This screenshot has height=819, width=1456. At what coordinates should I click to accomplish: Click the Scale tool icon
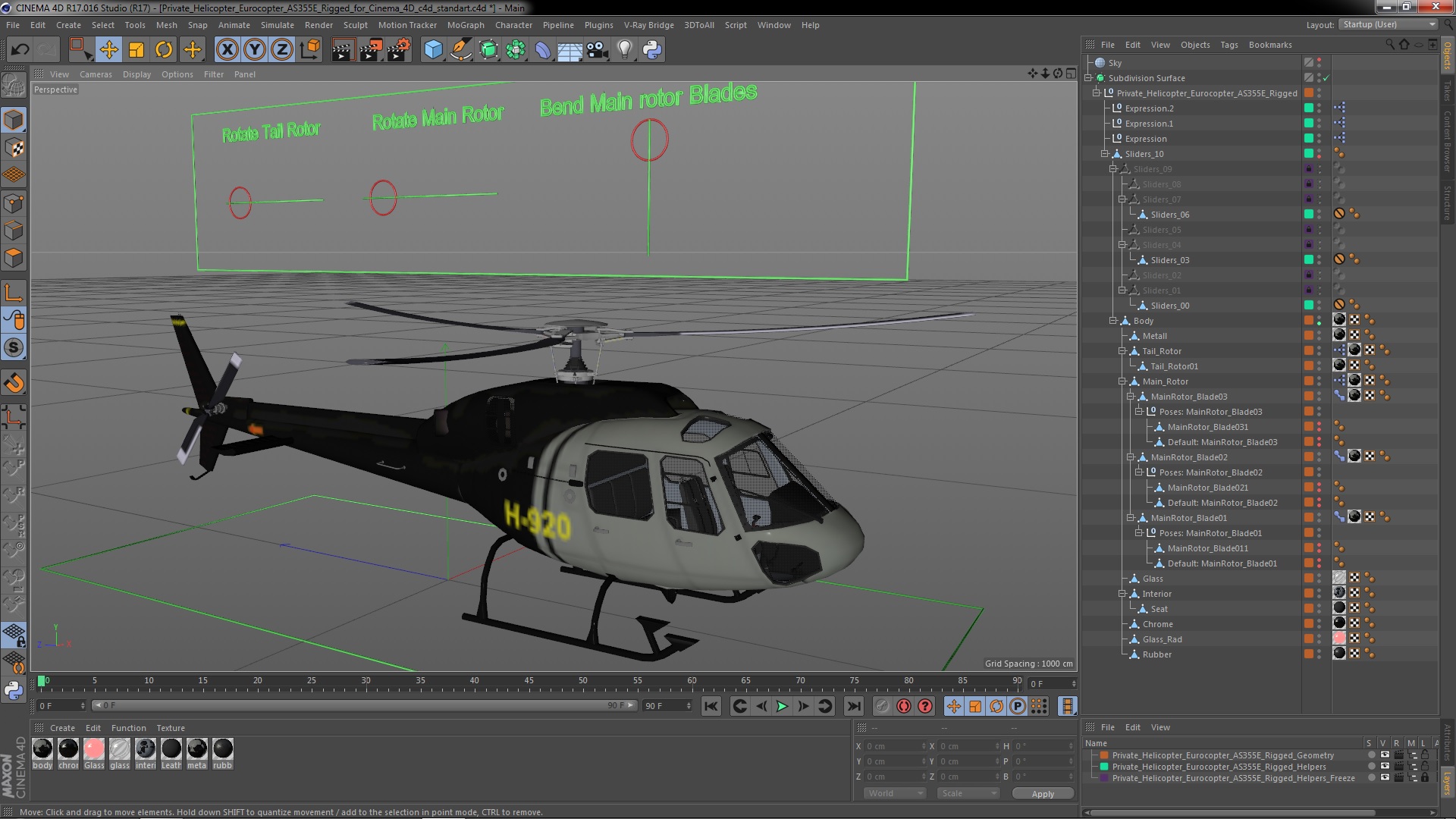tap(136, 50)
